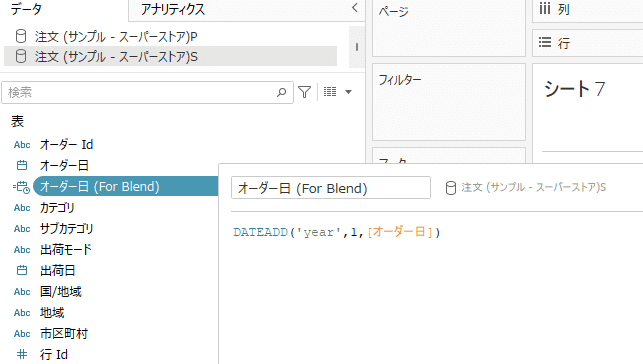Click the Abc type icon beside 地域

[22, 313]
